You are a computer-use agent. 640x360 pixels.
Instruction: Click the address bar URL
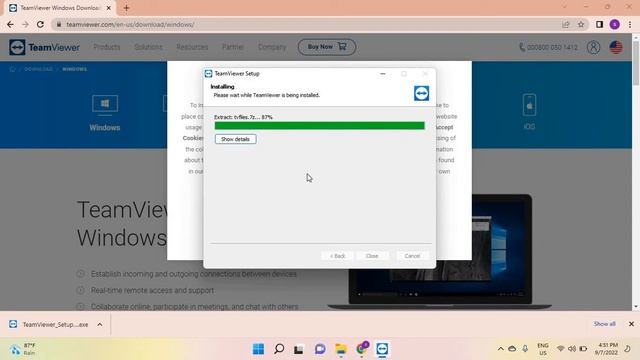point(130,24)
